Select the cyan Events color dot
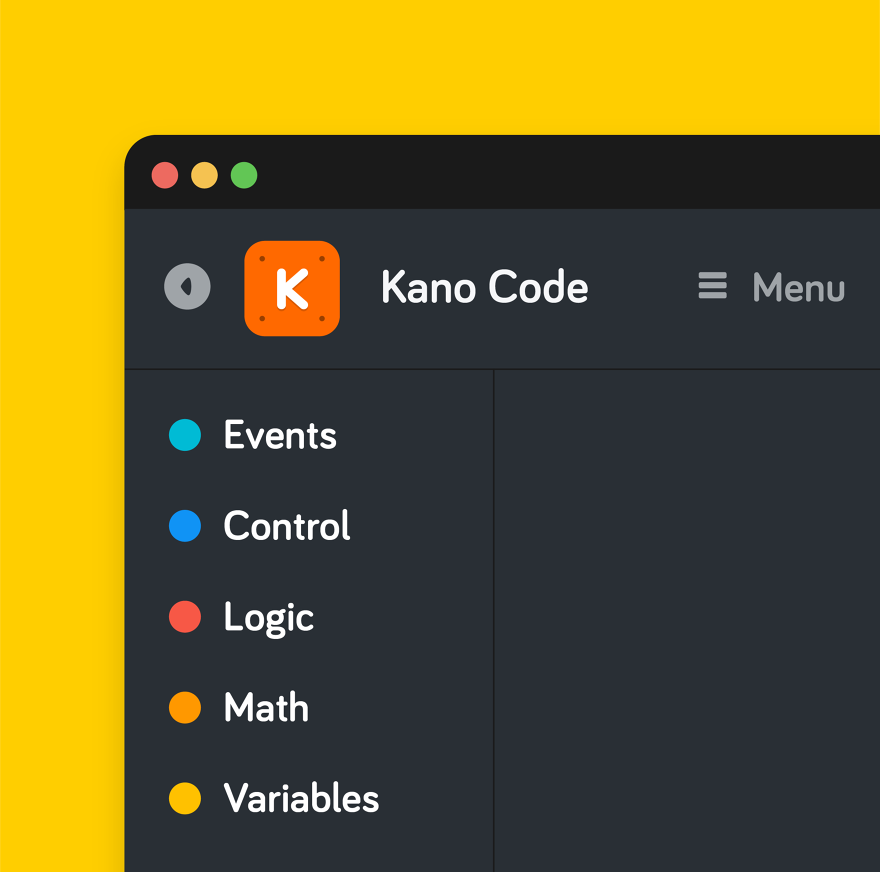Screen dimensions: 880x872 (185, 435)
